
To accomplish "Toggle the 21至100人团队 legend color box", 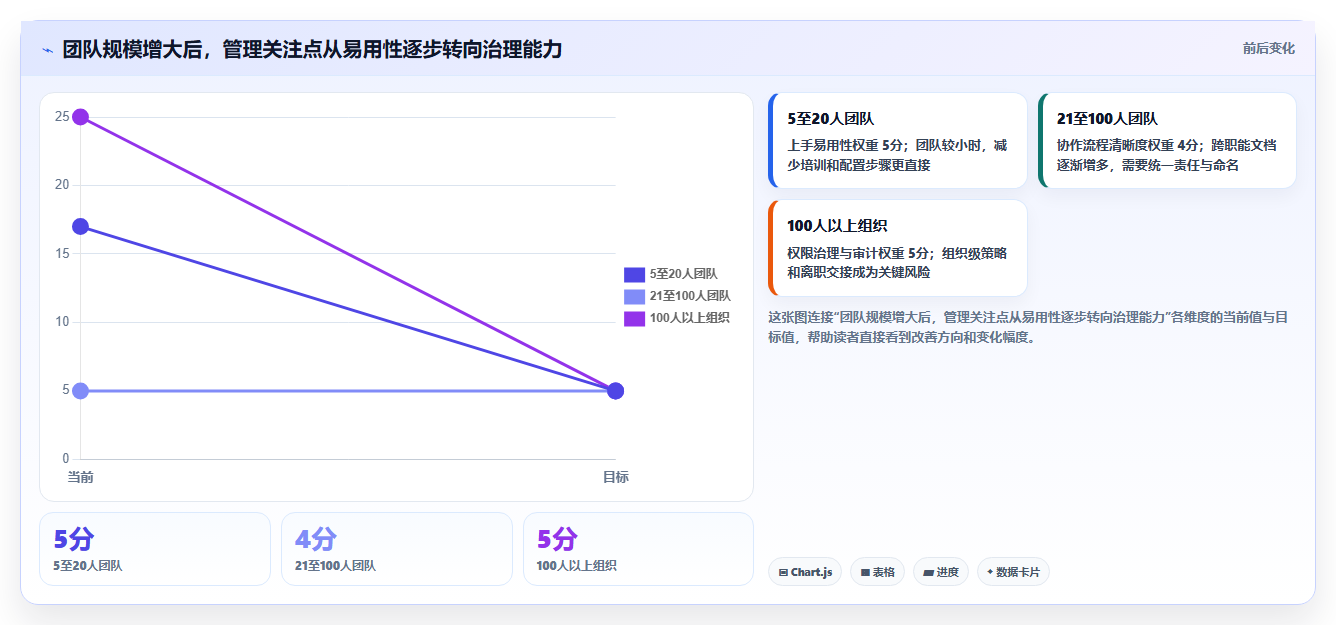I will [x=634, y=296].
